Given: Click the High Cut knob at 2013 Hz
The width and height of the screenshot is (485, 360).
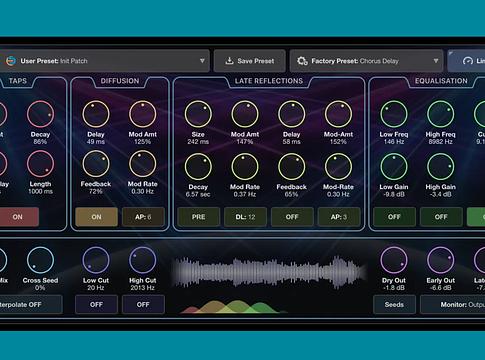Looking at the screenshot, I should coord(143,260).
